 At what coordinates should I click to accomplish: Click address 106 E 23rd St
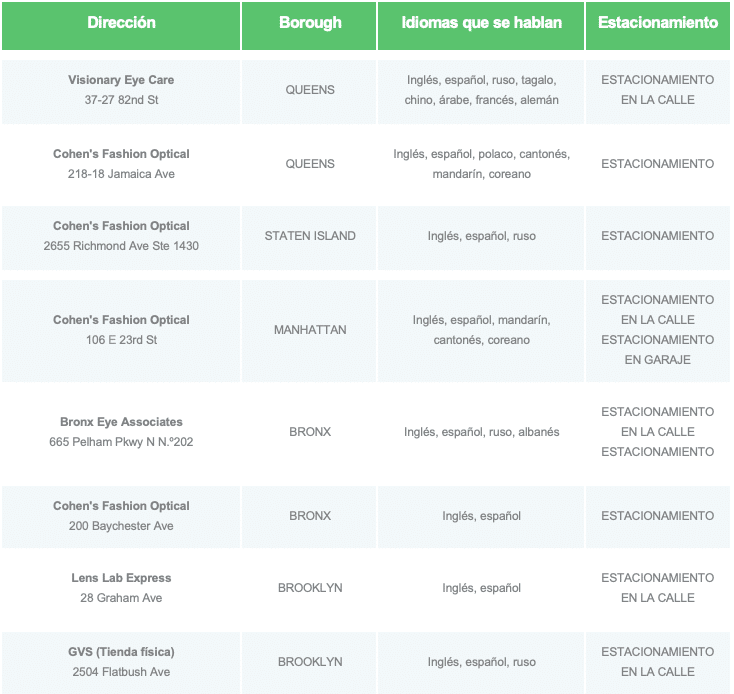(121, 340)
